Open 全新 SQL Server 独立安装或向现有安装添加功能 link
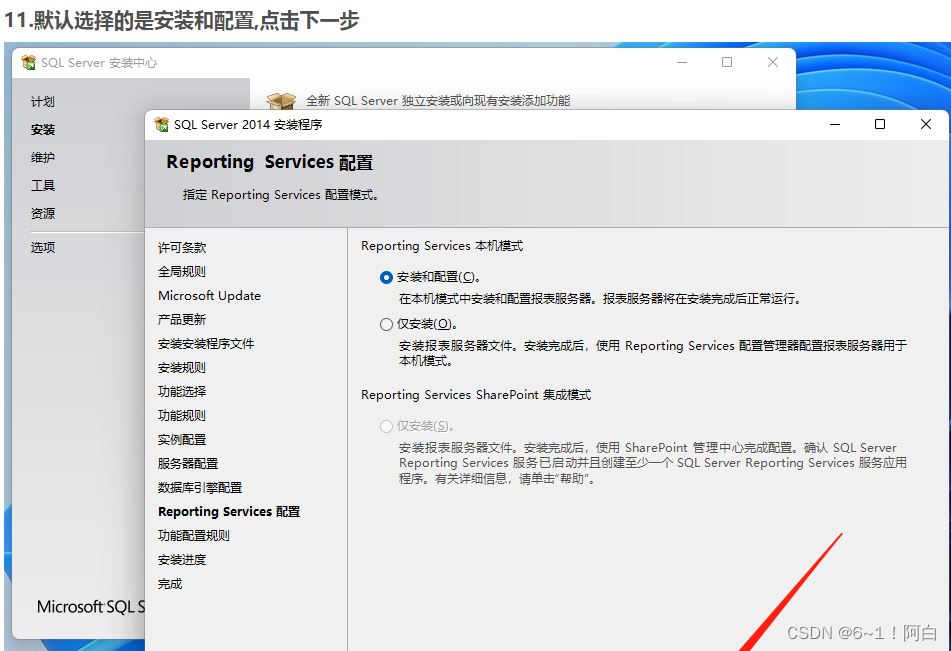951x651 pixels. (x=438, y=101)
